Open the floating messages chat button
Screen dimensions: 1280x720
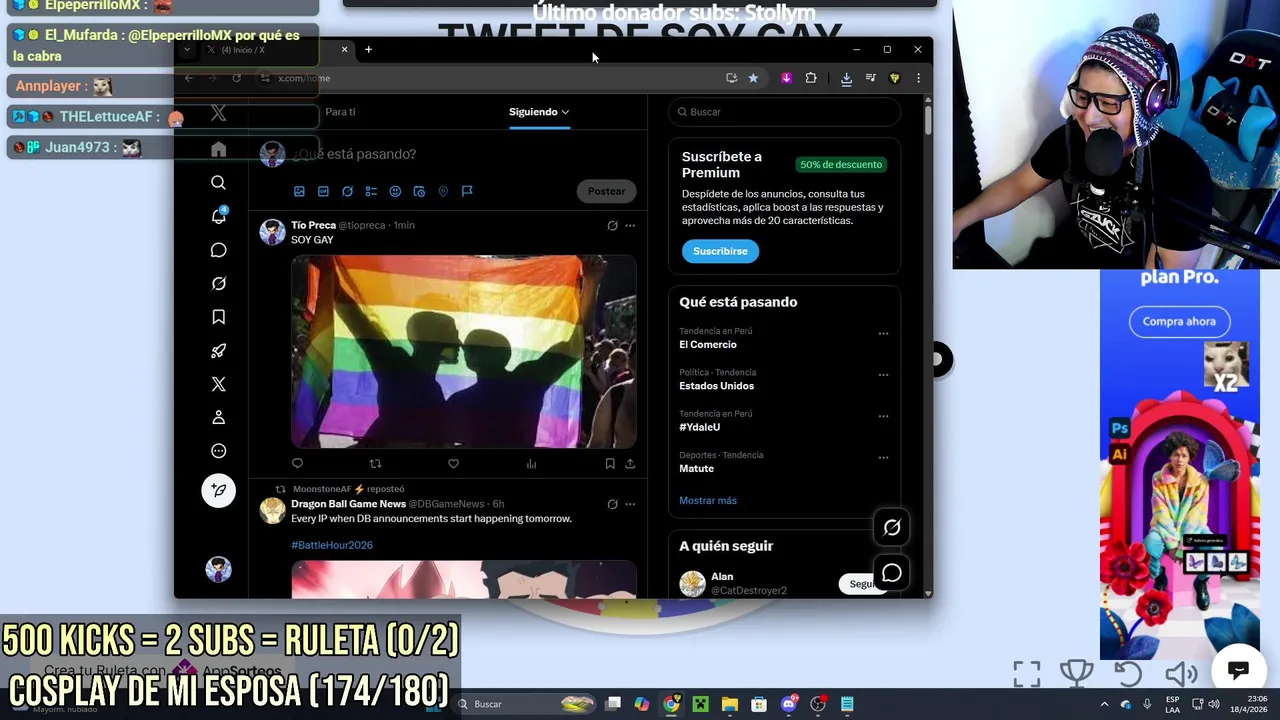click(892, 573)
